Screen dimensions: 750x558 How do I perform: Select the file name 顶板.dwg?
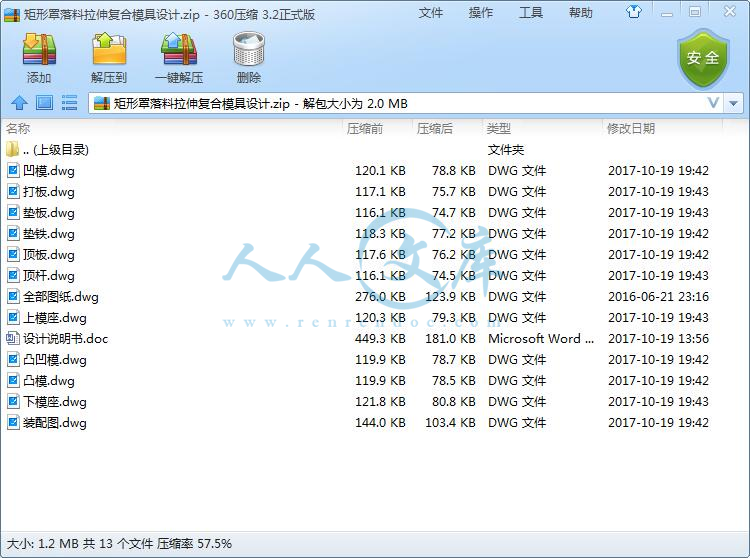tap(49, 255)
